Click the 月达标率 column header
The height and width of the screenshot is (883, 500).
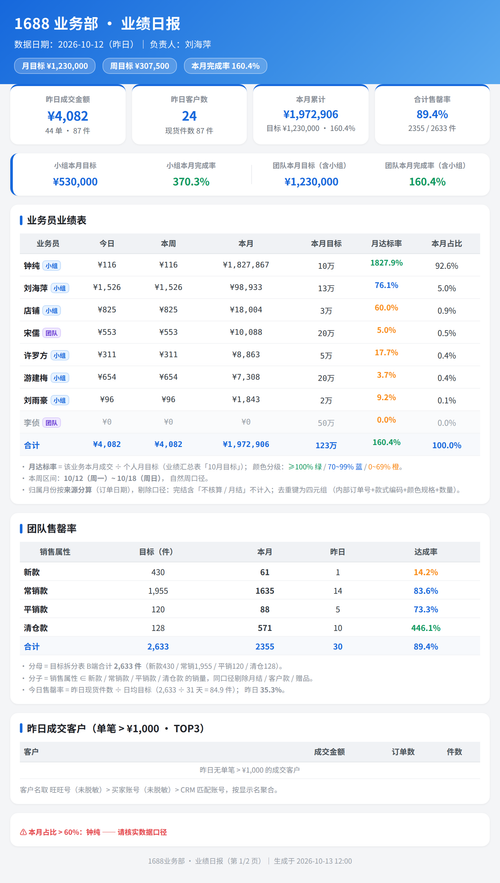[x=386, y=244]
